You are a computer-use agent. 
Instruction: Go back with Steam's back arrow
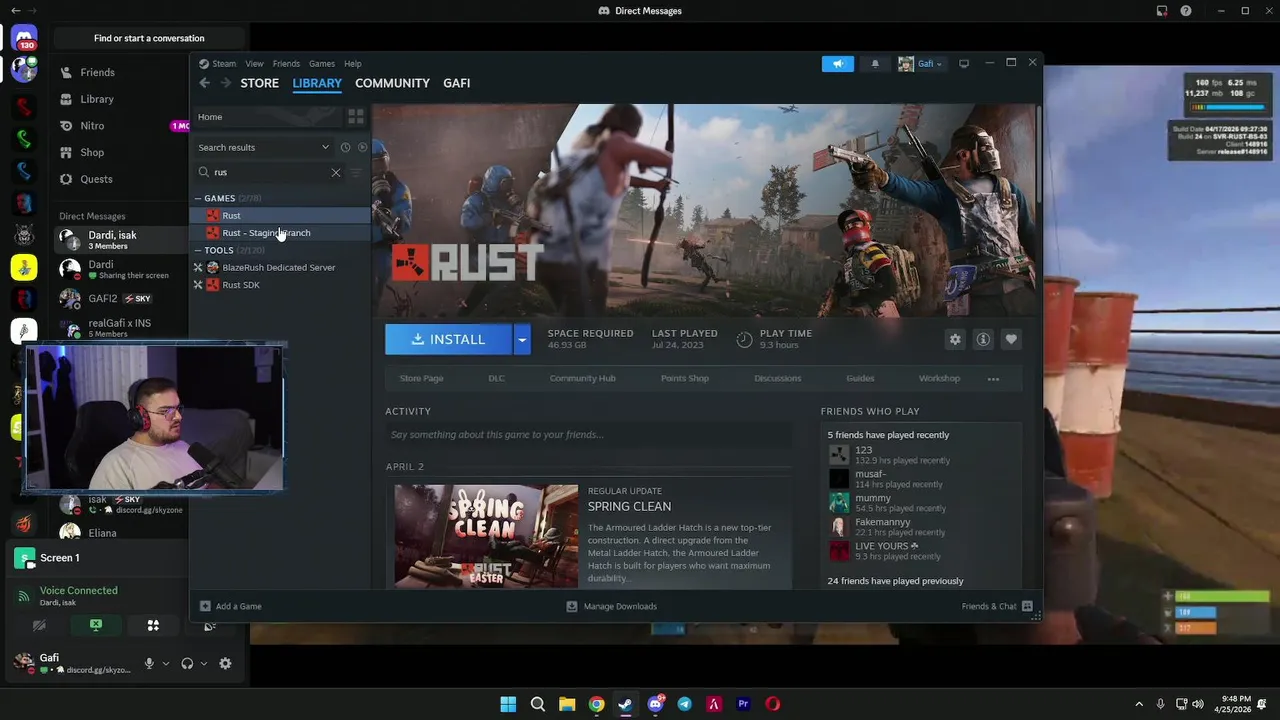(x=205, y=83)
